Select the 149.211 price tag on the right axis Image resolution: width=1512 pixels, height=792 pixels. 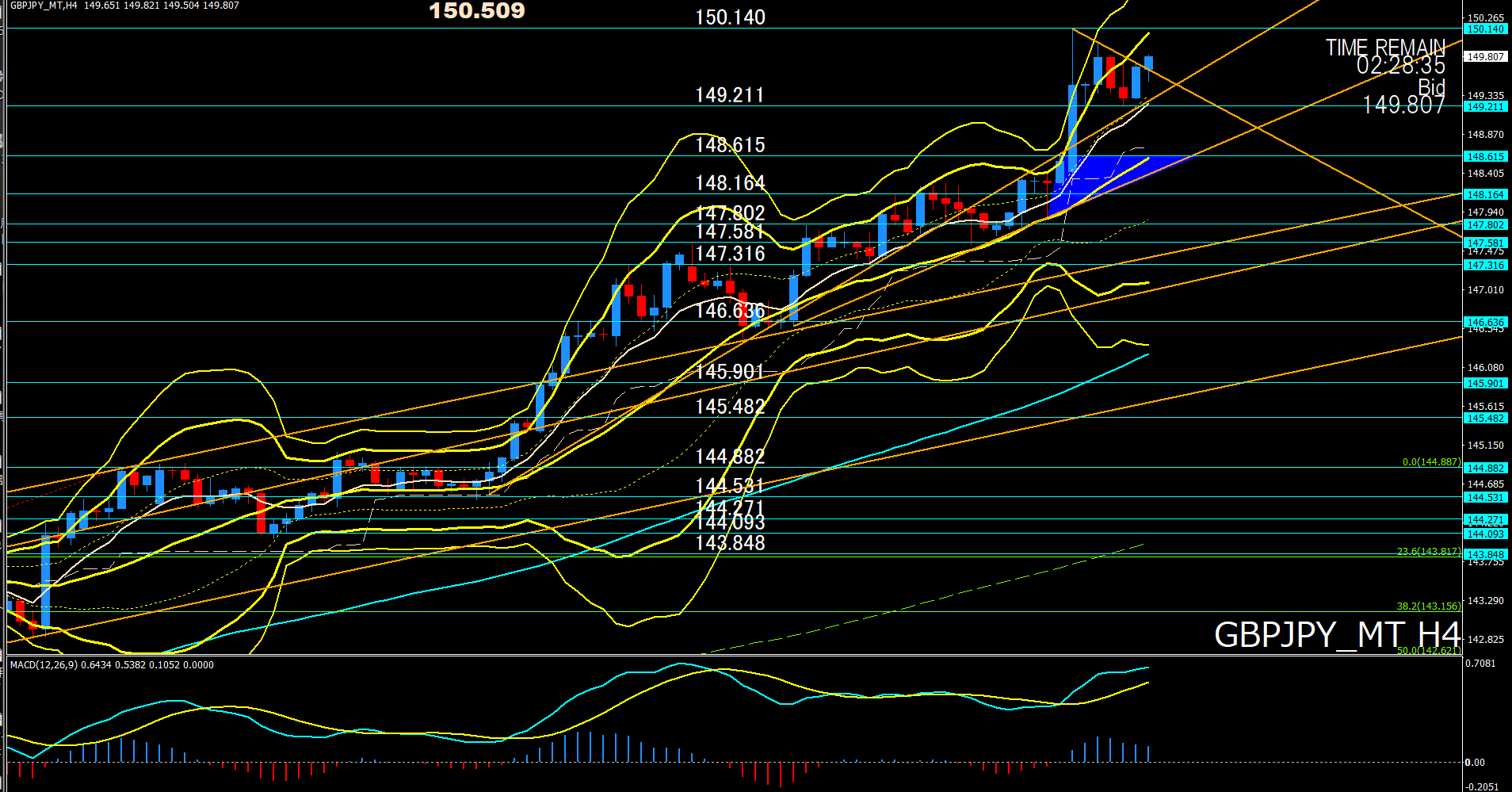point(1485,107)
